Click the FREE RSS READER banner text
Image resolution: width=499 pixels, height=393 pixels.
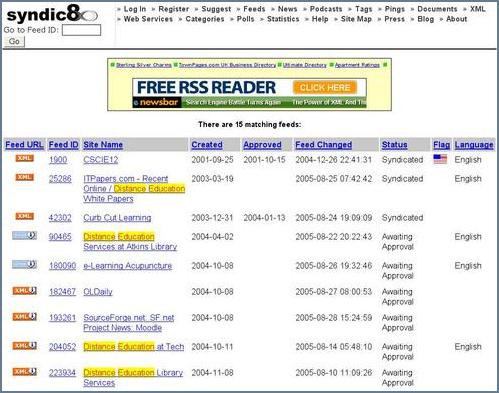(206, 87)
